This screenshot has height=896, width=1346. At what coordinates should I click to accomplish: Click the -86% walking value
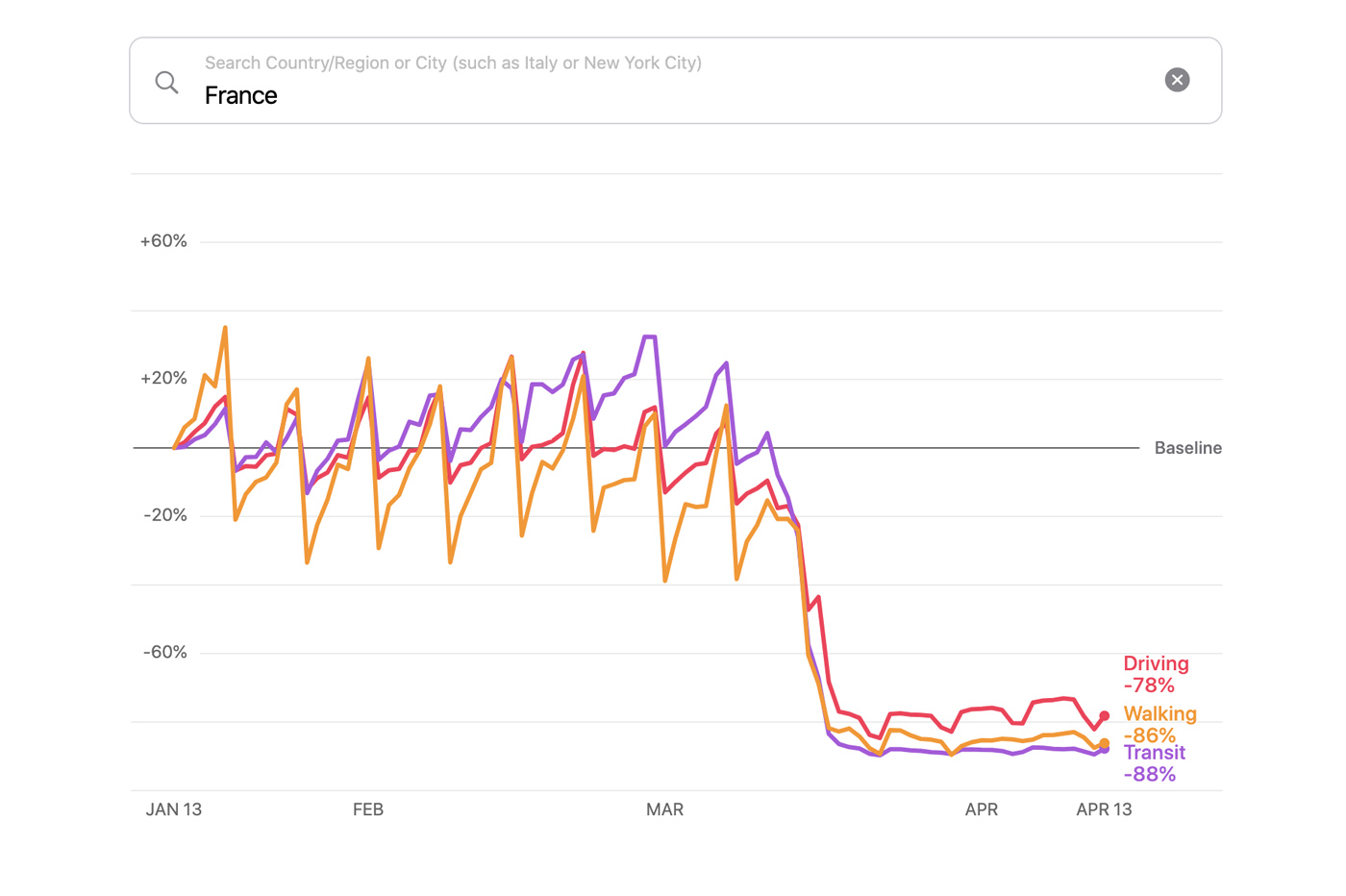point(1149,735)
